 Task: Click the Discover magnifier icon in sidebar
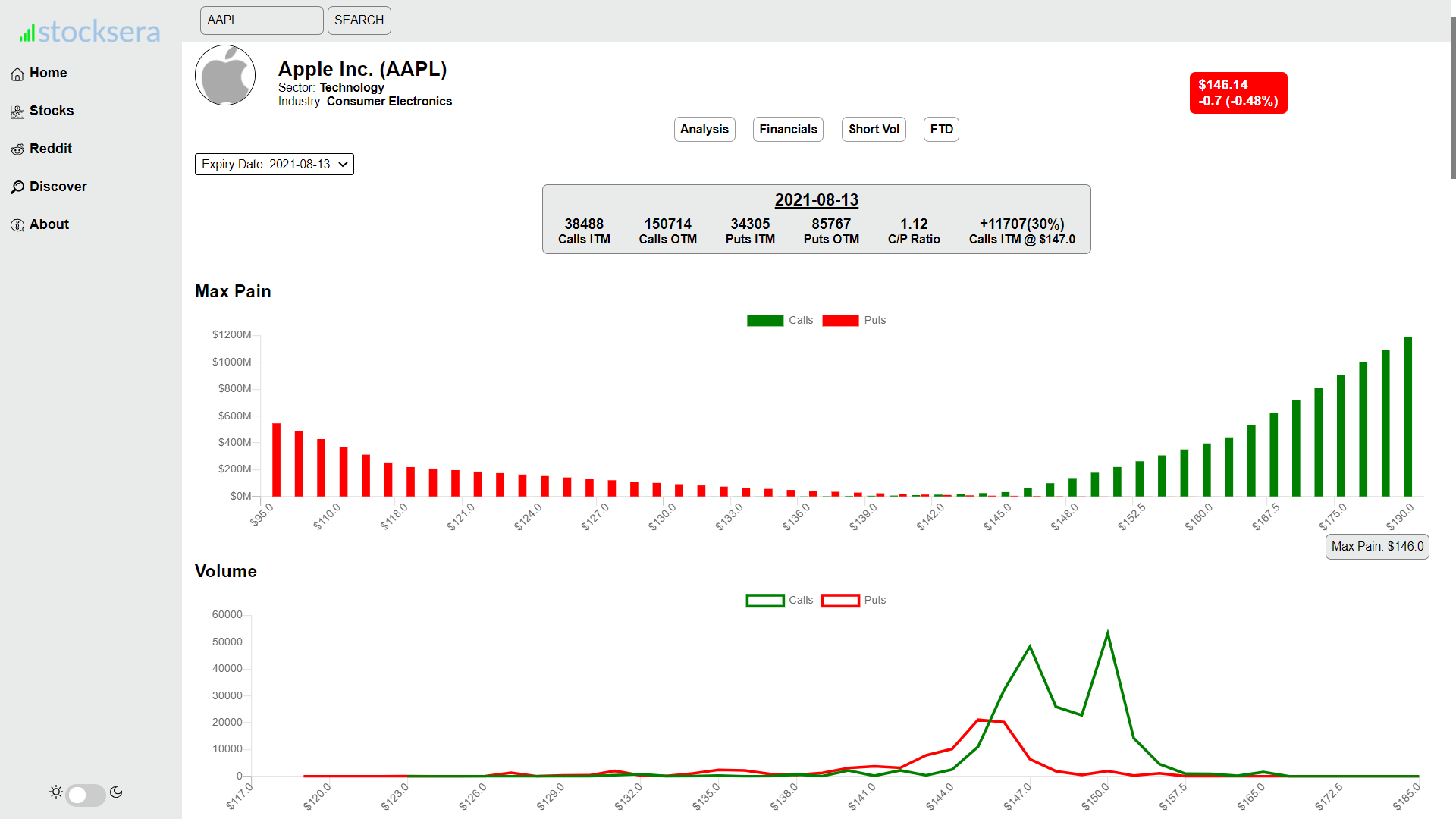point(17,187)
